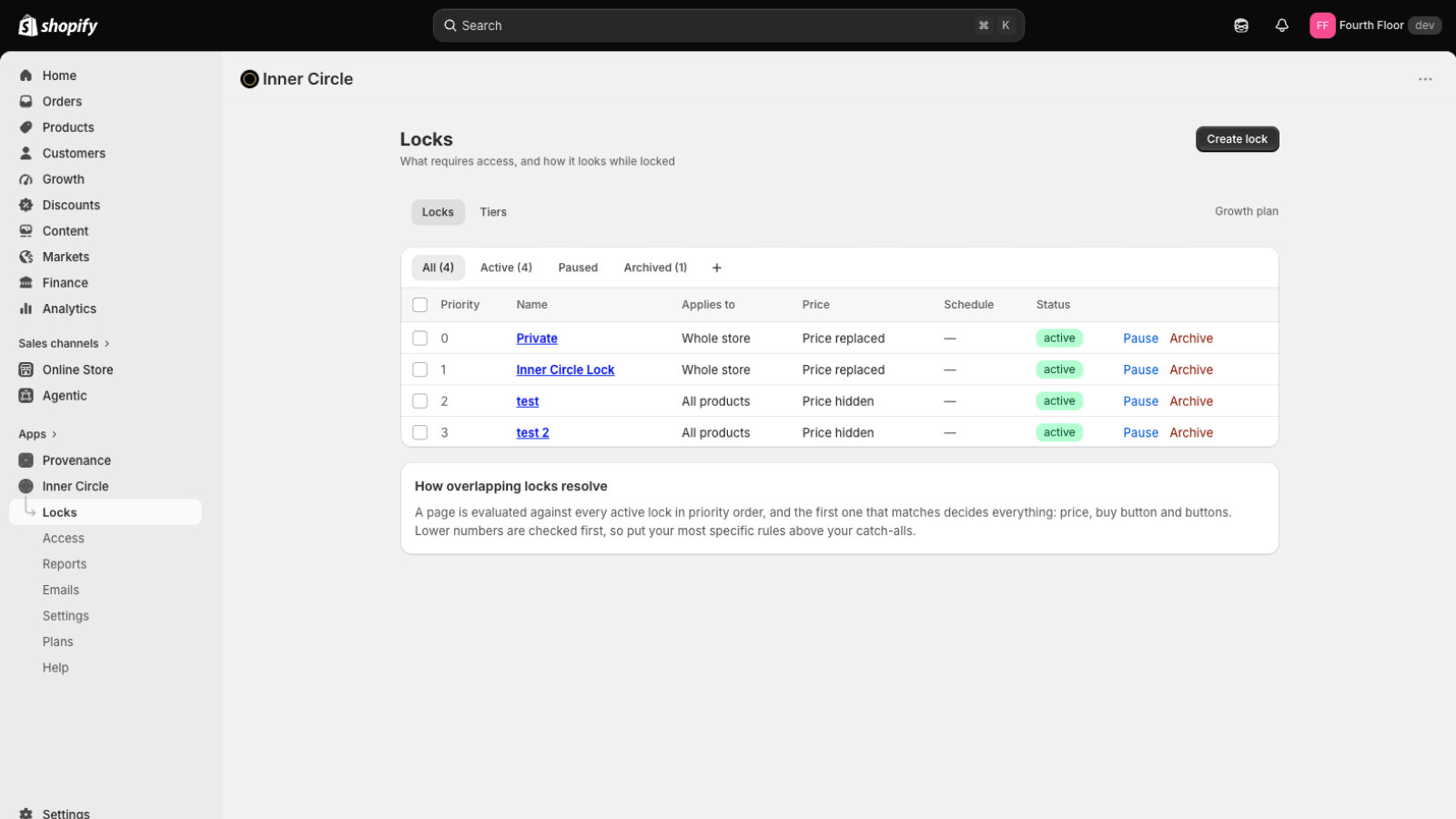Image resolution: width=1456 pixels, height=819 pixels.
Task: Click the Inner Circle header logo icon
Action: [x=249, y=79]
